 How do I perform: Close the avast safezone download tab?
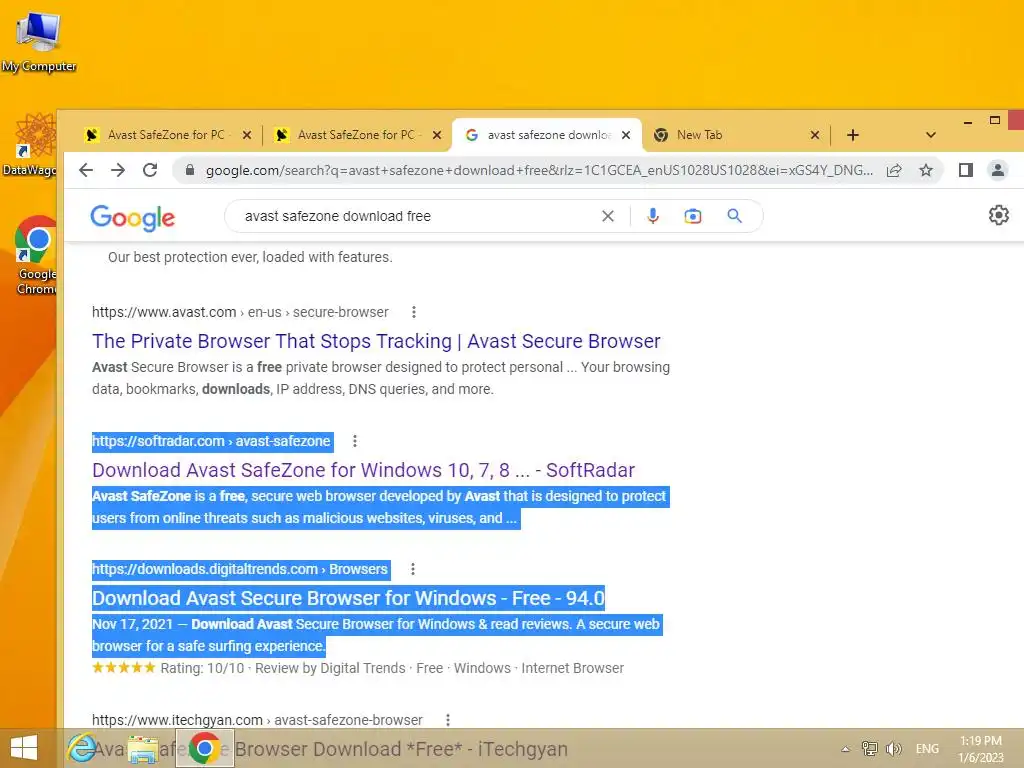(x=626, y=135)
